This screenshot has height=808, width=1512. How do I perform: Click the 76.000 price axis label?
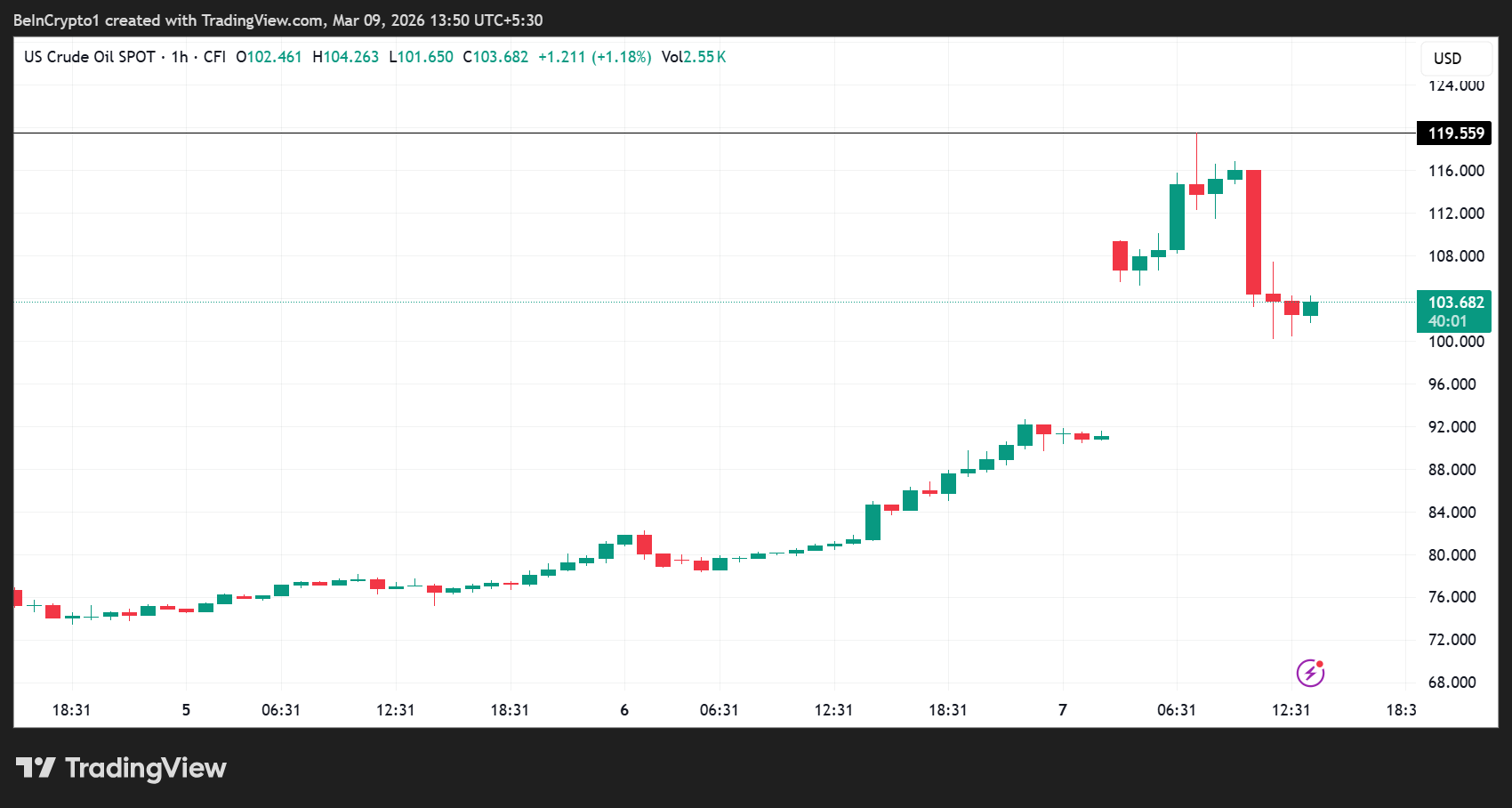coord(1452,597)
